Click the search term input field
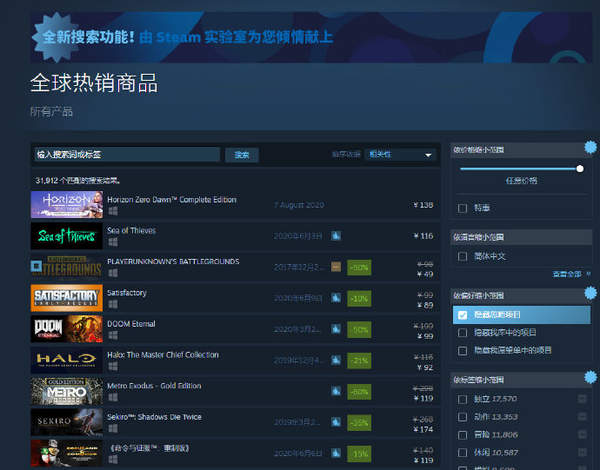The width and height of the screenshot is (600, 470). coord(126,155)
